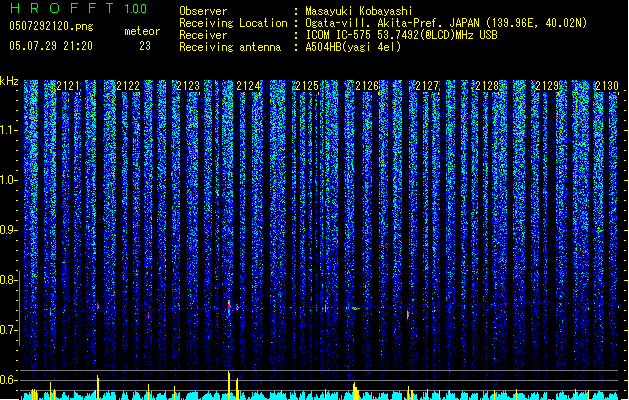
Task: Click the strong red meteor echo just before 2124
Action: [229, 307]
